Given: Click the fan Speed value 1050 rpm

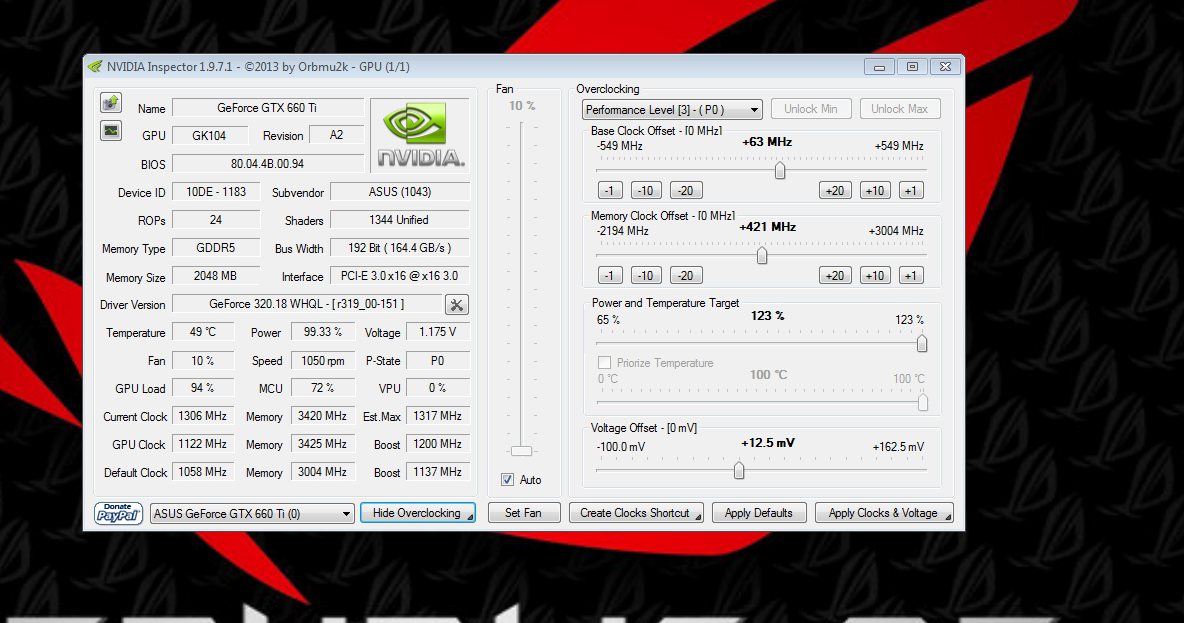Looking at the screenshot, I should coord(322,361).
